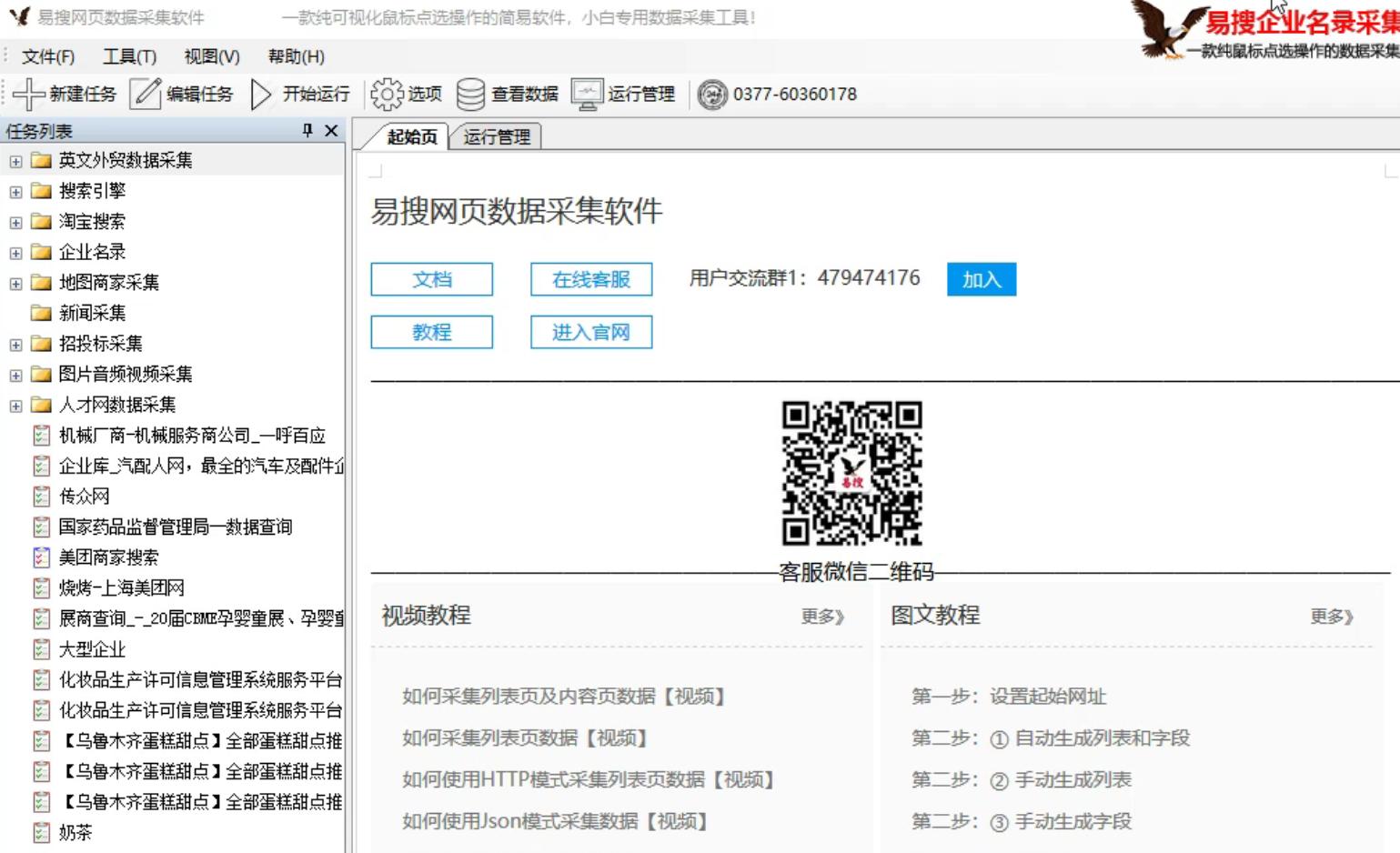Pin the task list panel with pushpin icon

pyautogui.click(x=307, y=131)
